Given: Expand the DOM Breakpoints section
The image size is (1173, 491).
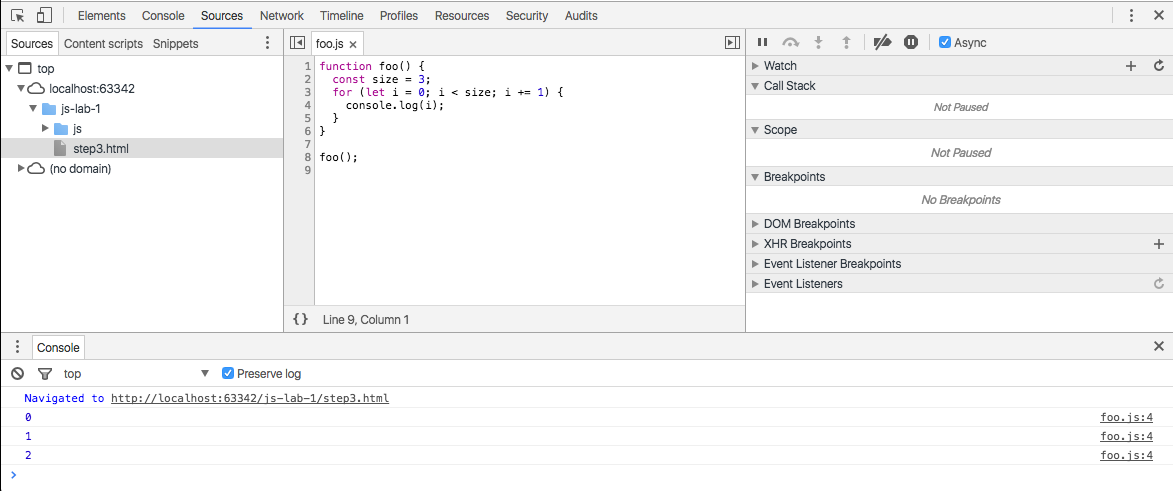Looking at the screenshot, I should pyautogui.click(x=808, y=224).
